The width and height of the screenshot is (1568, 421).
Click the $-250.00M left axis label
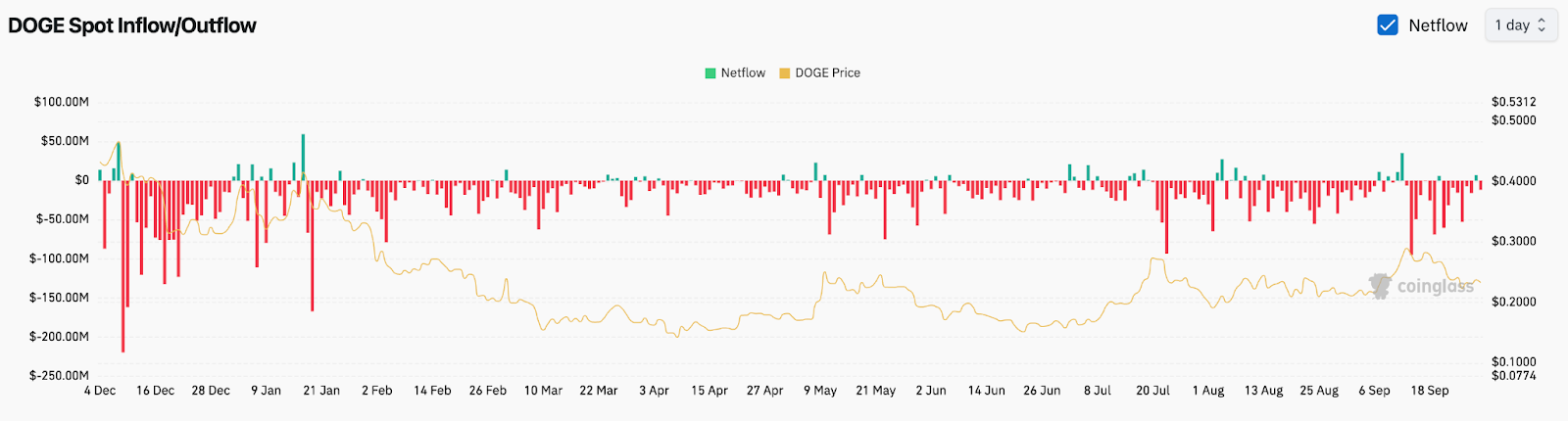click(x=59, y=376)
